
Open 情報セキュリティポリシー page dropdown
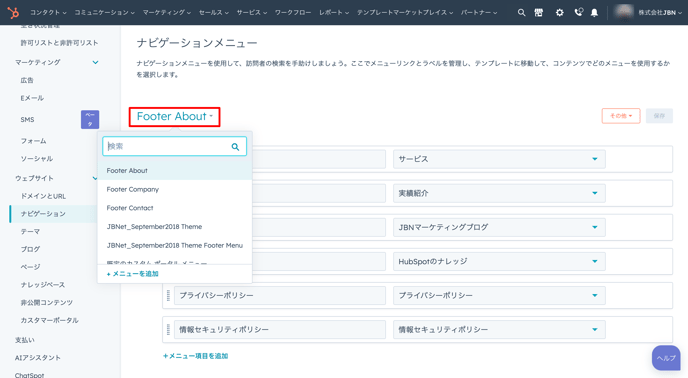[499, 329]
